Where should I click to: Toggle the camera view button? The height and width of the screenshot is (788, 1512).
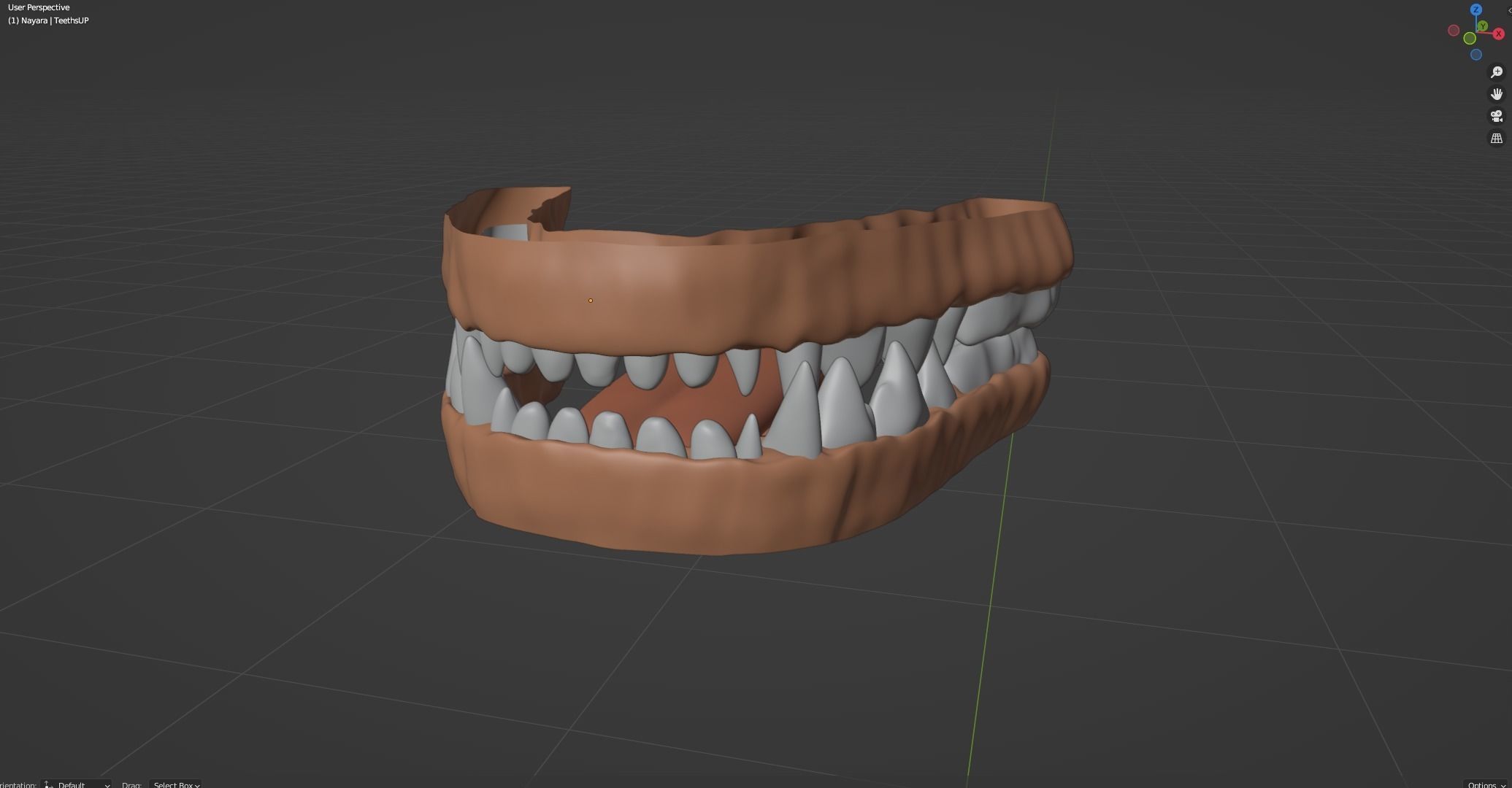coord(1496,115)
